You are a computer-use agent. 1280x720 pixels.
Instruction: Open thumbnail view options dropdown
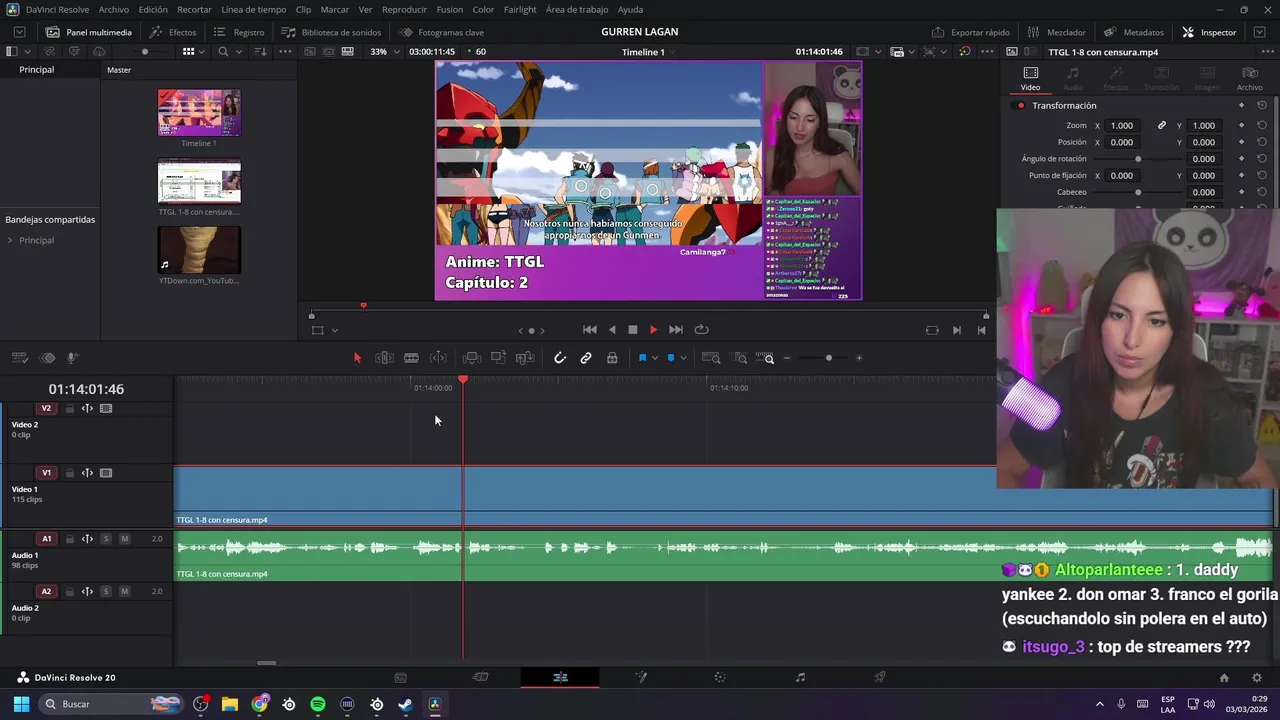click(x=201, y=51)
